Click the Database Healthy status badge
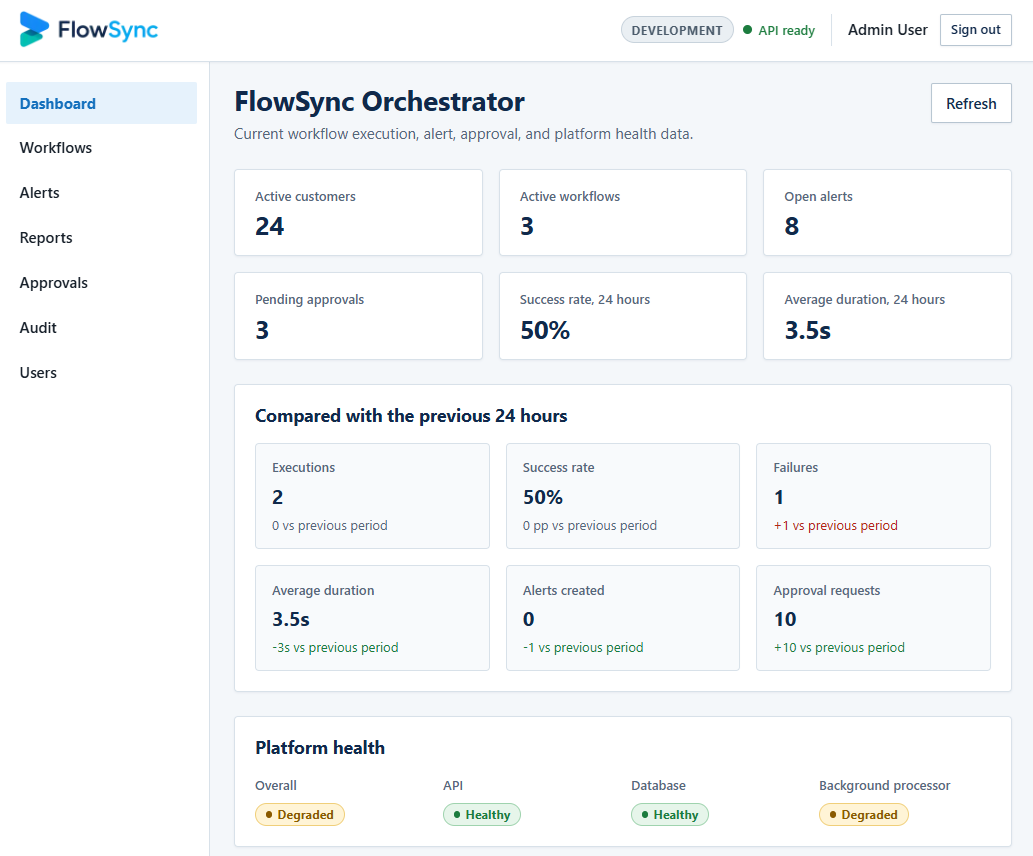 tap(670, 814)
